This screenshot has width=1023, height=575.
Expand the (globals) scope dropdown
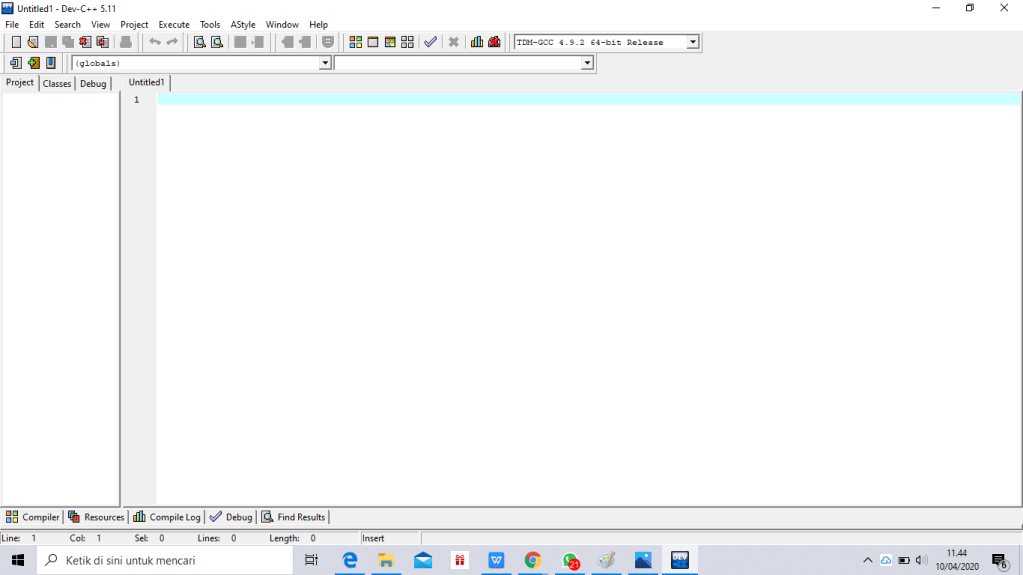click(325, 63)
